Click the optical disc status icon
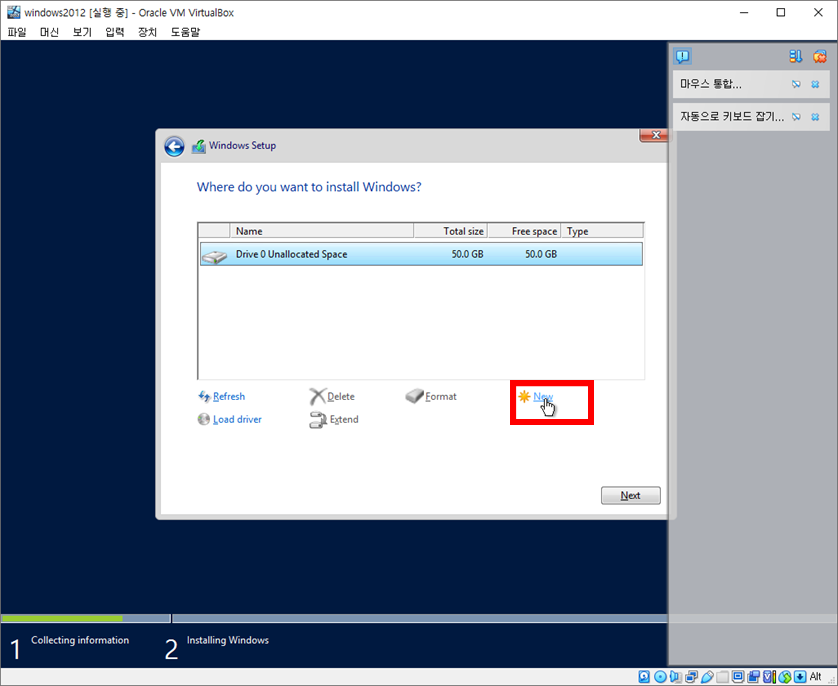This screenshot has width=838, height=686. tap(660, 677)
